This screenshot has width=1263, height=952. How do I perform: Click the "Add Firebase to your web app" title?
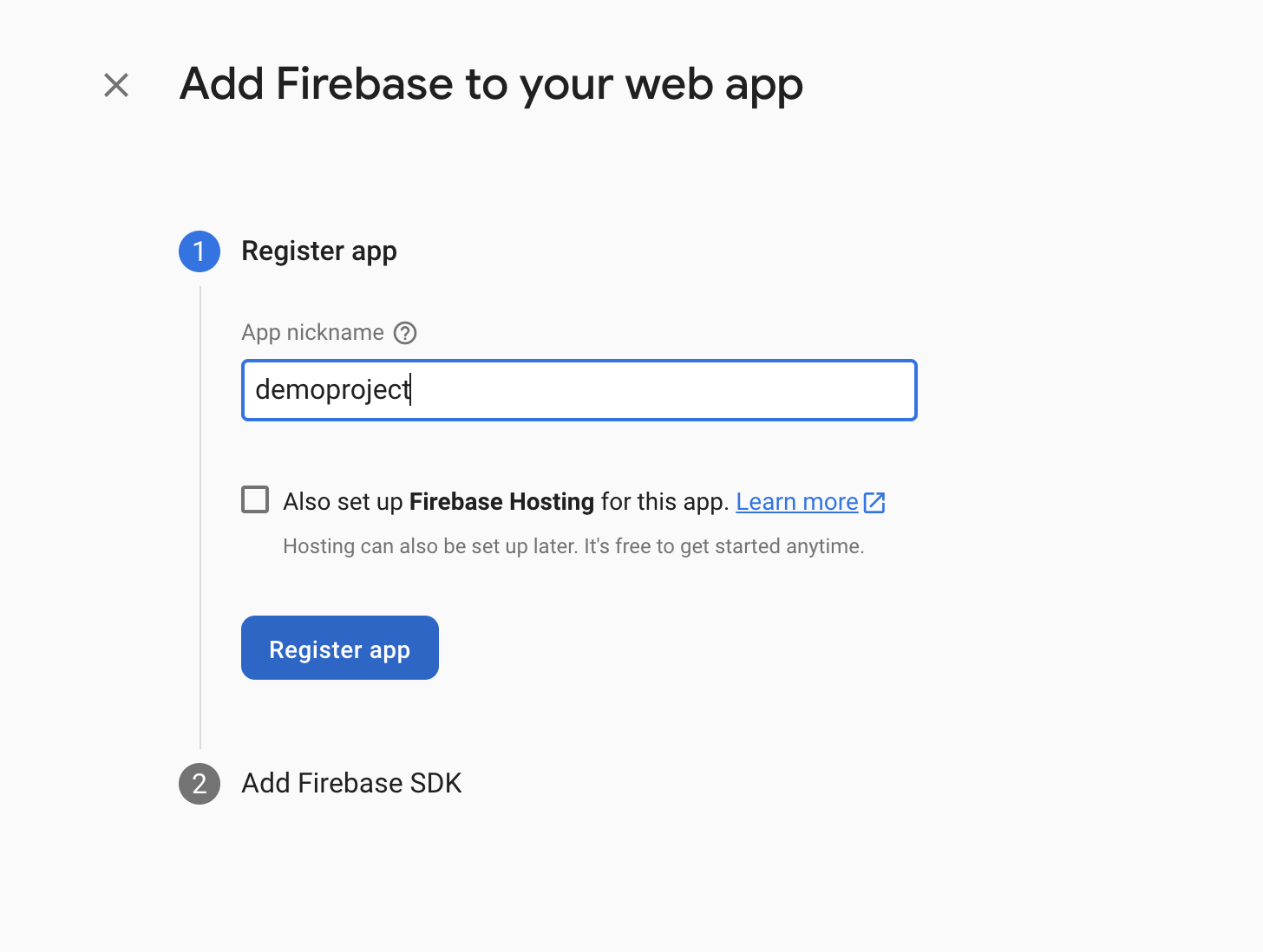pyautogui.click(x=491, y=85)
